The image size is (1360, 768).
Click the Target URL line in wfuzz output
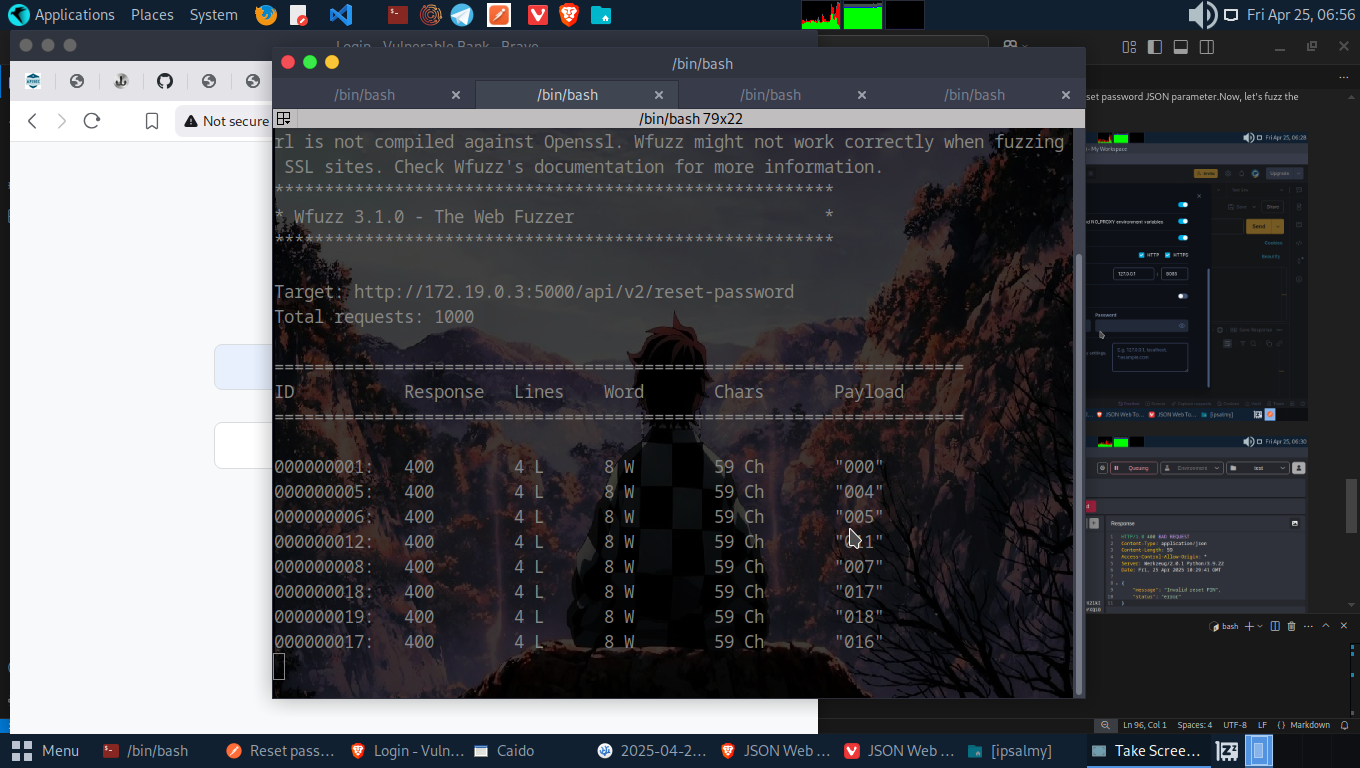[534, 292]
